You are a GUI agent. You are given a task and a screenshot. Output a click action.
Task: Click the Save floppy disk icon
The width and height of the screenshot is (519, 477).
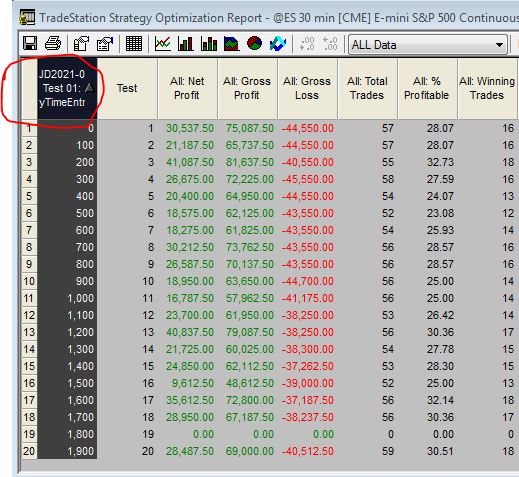[30, 44]
